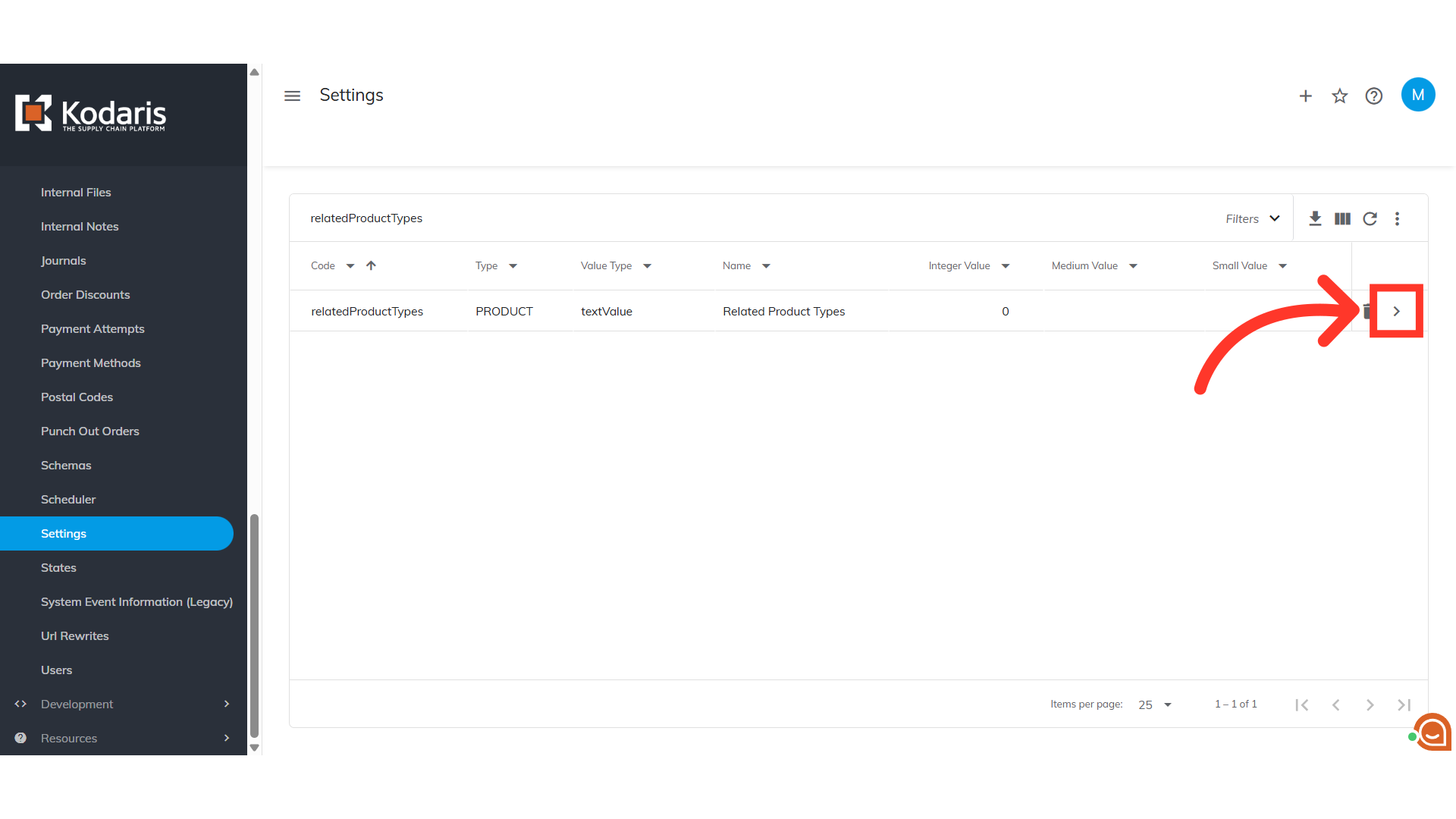This screenshot has height=819, width=1456.
Task: Click the sidebar scrollbar down arrow
Action: tap(255, 748)
